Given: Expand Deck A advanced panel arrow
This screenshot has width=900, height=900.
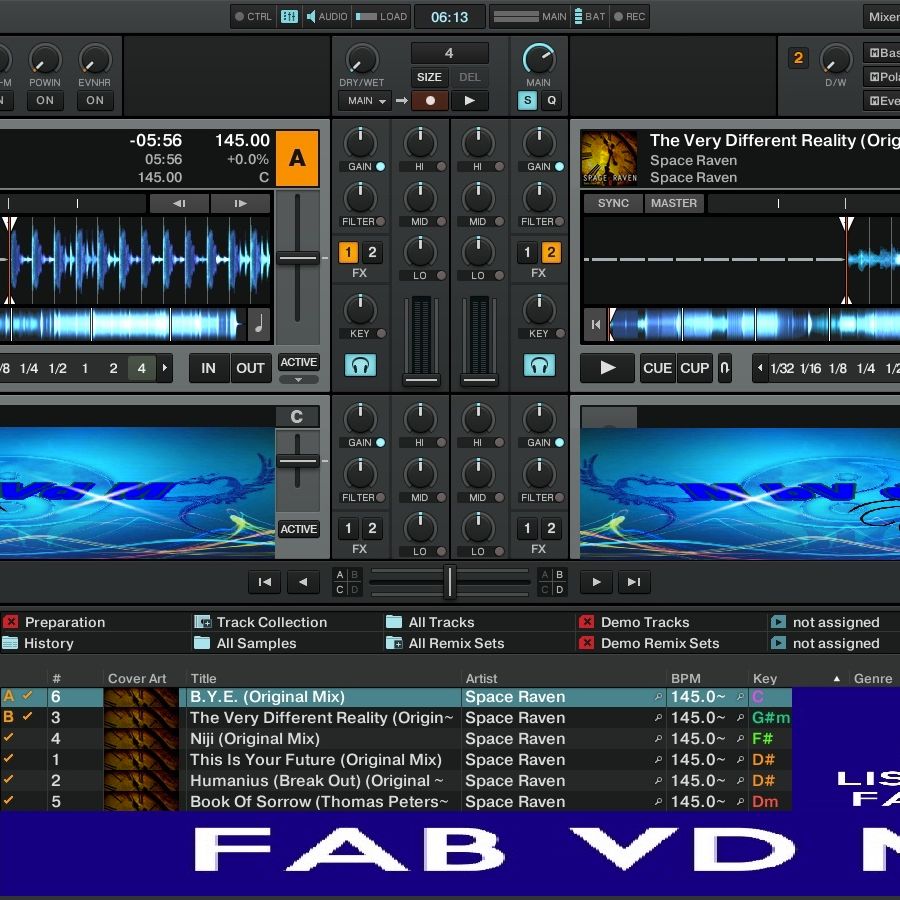Looking at the screenshot, I should [298, 379].
